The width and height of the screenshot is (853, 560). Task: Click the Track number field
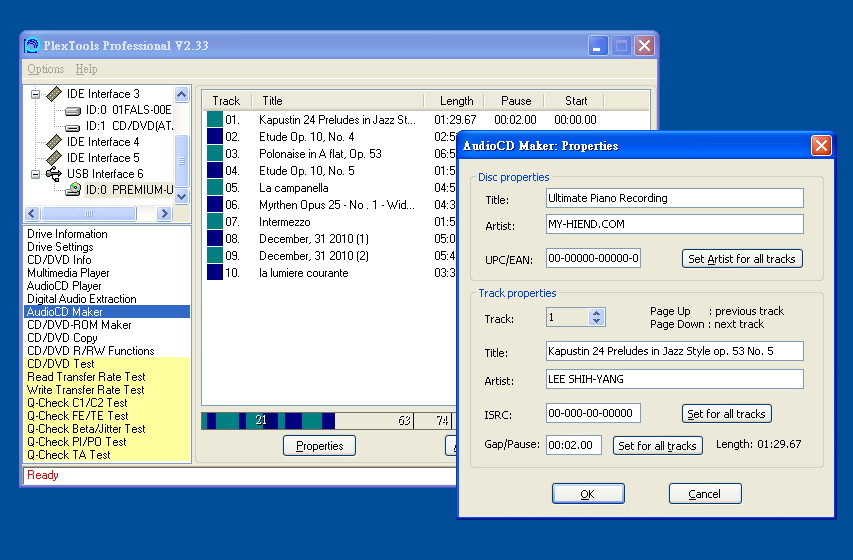(x=567, y=317)
